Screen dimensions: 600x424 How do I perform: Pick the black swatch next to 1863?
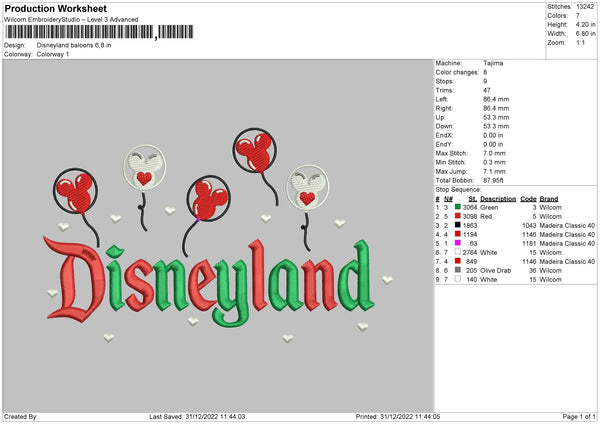pyautogui.click(x=457, y=225)
